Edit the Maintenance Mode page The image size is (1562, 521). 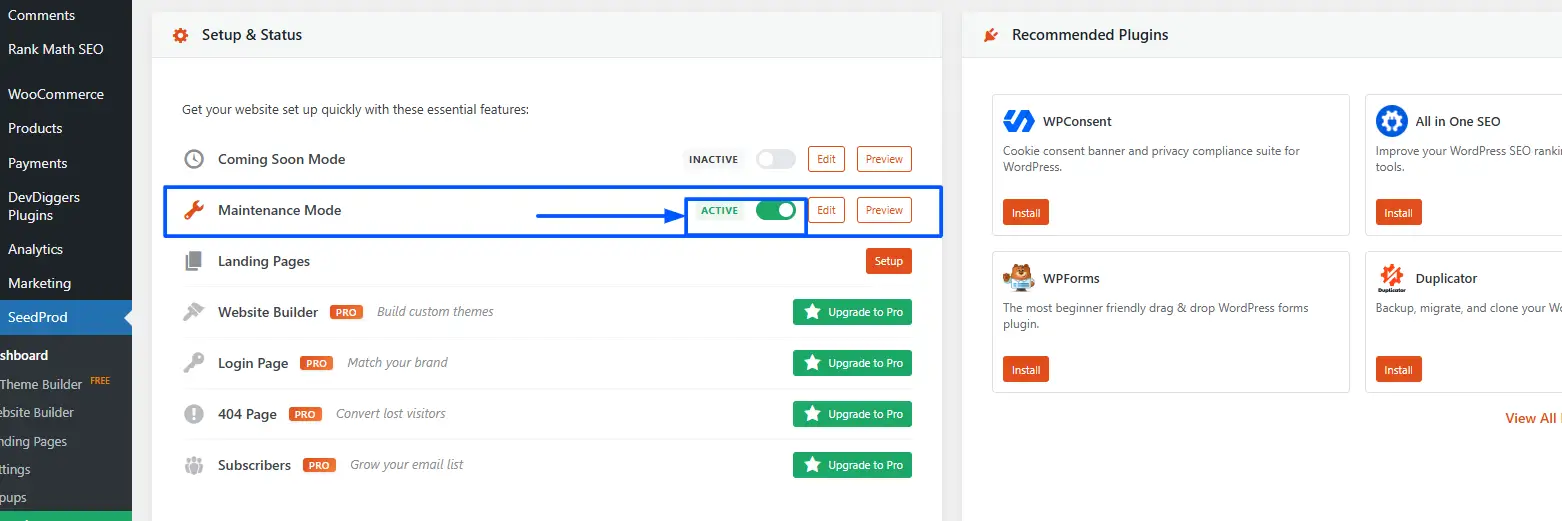pos(826,210)
